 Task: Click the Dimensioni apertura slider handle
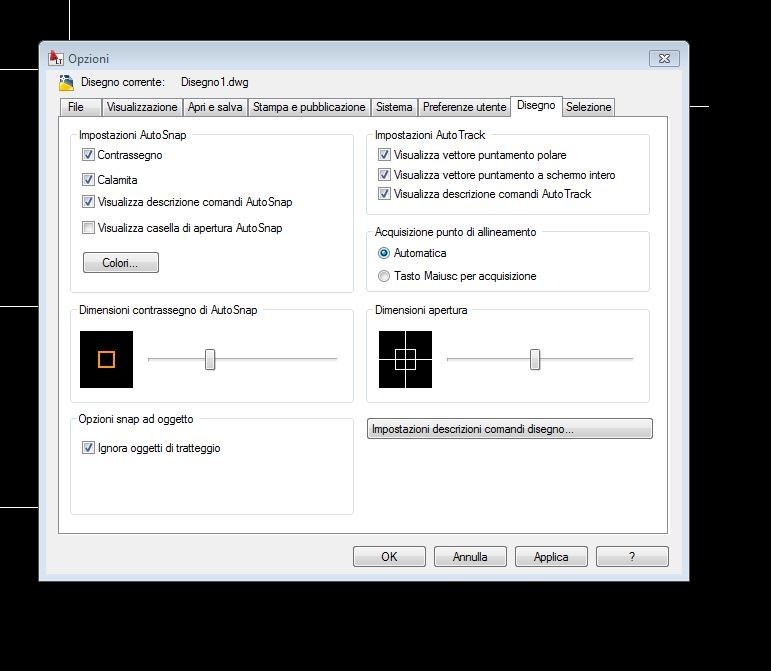pyautogui.click(x=535, y=359)
